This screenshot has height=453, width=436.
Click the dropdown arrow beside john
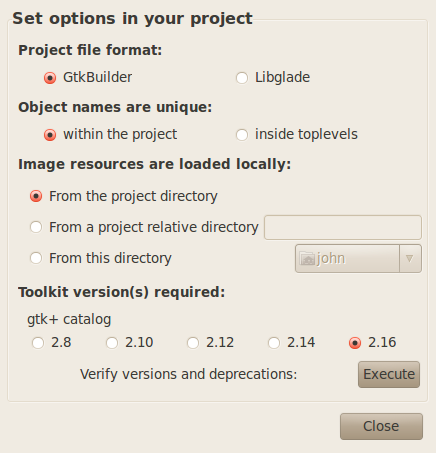tap(410, 259)
